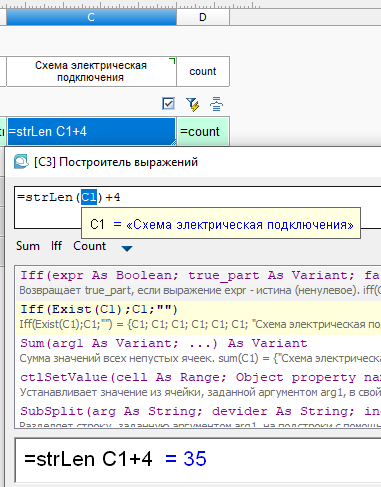Click the expression builder window icon
The height and width of the screenshot is (487, 381).
pyautogui.click(x=21, y=162)
